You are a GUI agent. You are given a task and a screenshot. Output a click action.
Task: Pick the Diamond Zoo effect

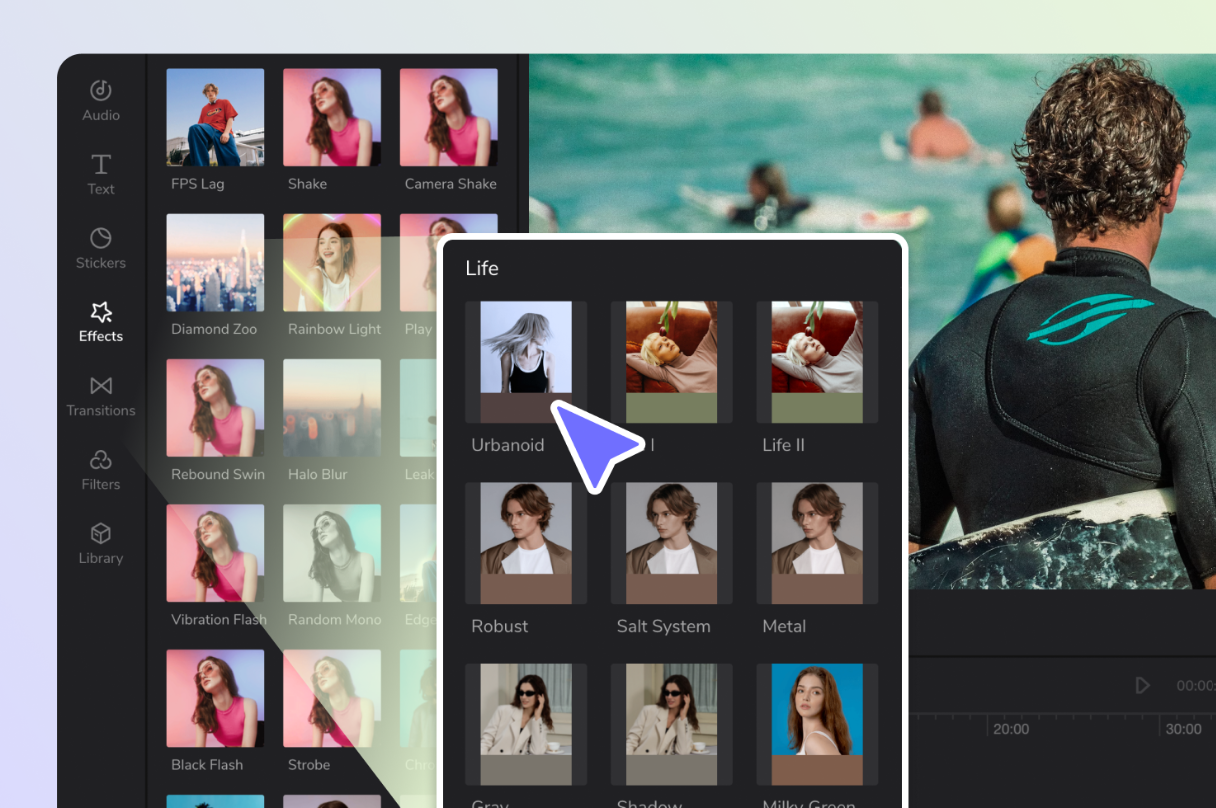(215, 262)
